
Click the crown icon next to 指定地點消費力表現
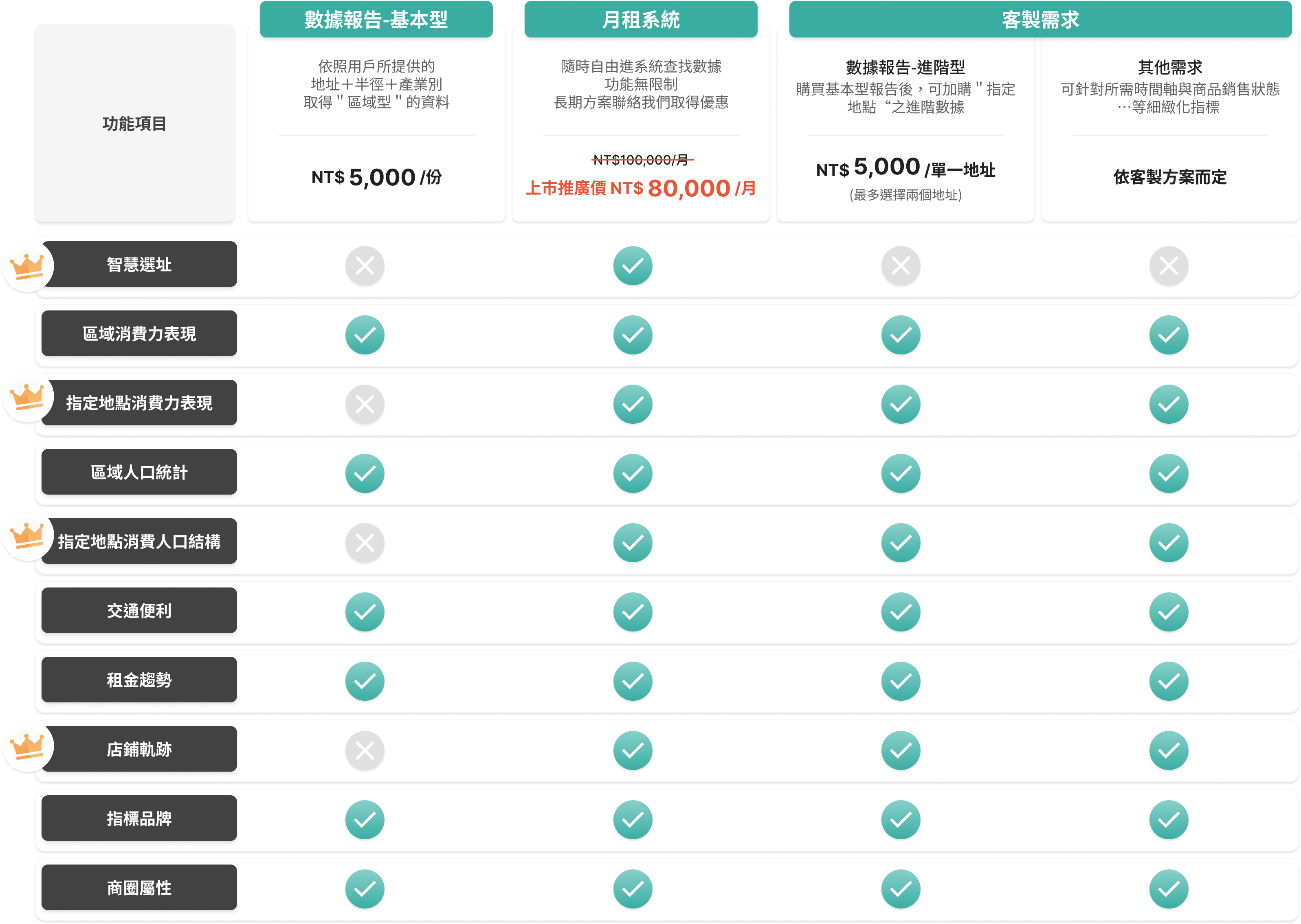(x=27, y=396)
